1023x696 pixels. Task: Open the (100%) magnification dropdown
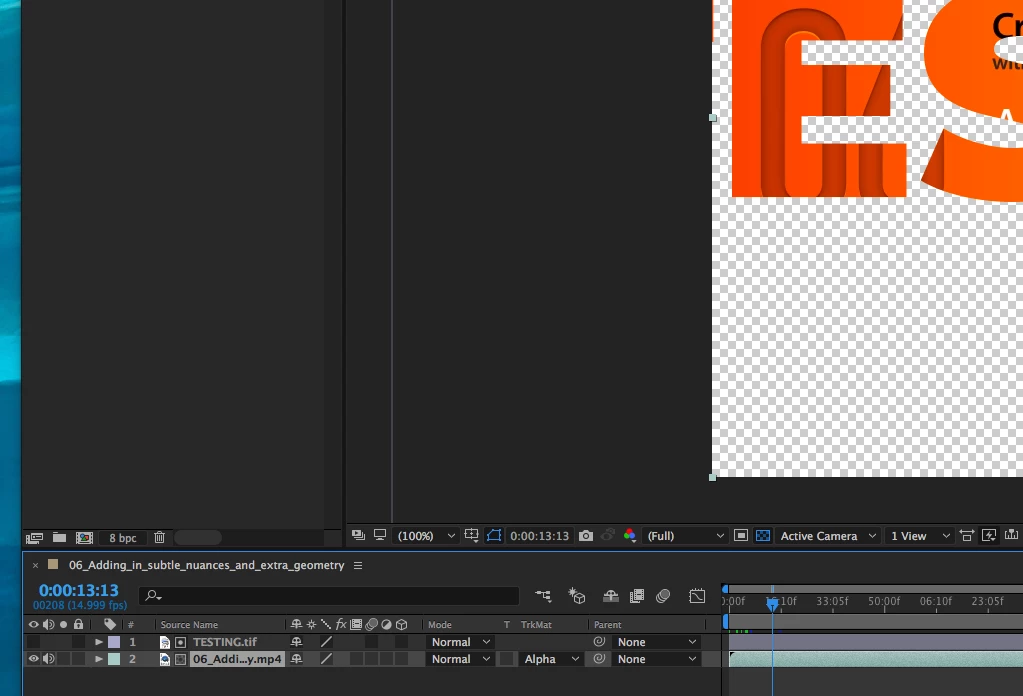click(x=425, y=536)
